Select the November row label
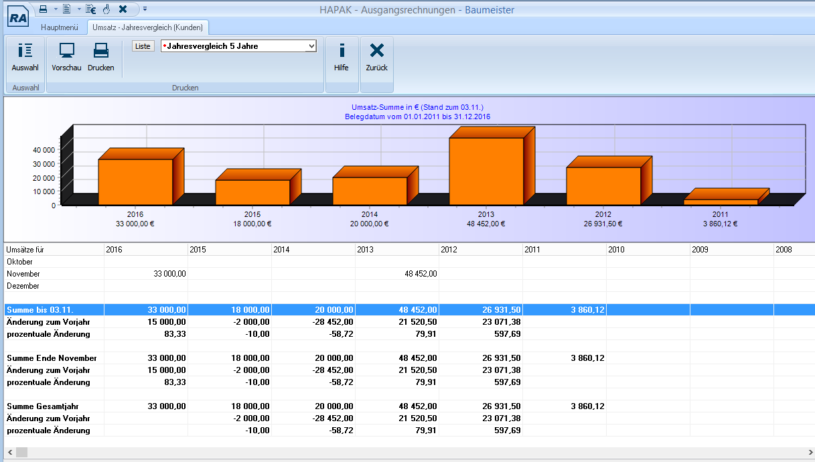This screenshot has width=815, height=462. click(23, 274)
